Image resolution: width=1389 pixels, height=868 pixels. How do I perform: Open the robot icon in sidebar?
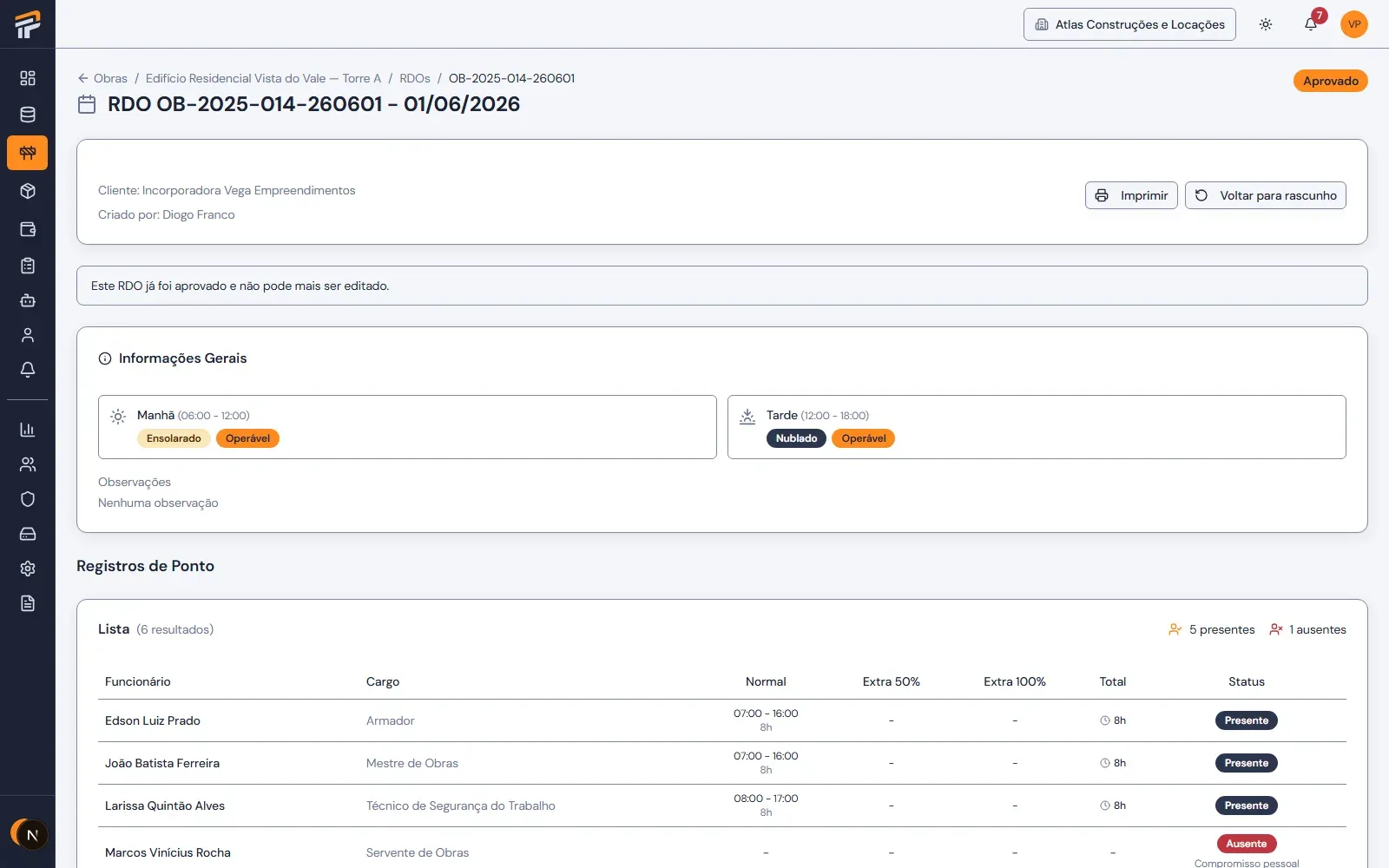pyautogui.click(x=28, y=300)
